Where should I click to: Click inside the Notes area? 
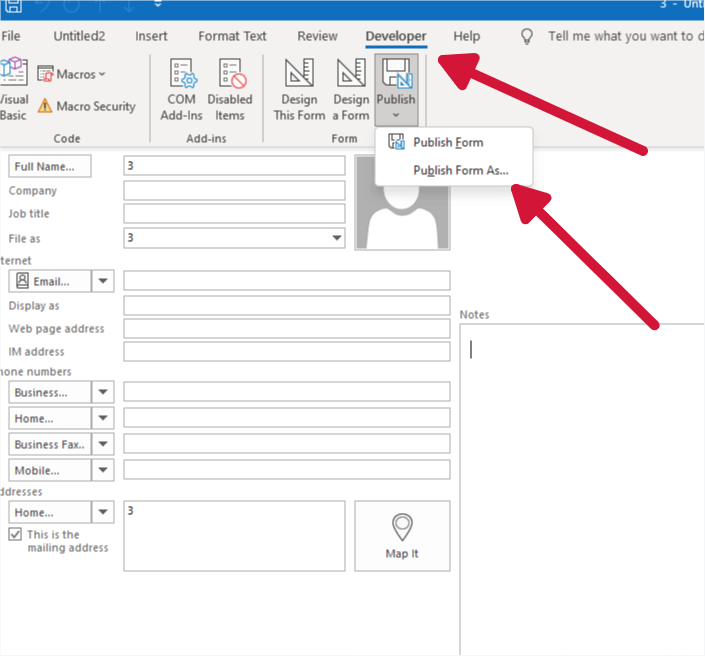(582, 489)
